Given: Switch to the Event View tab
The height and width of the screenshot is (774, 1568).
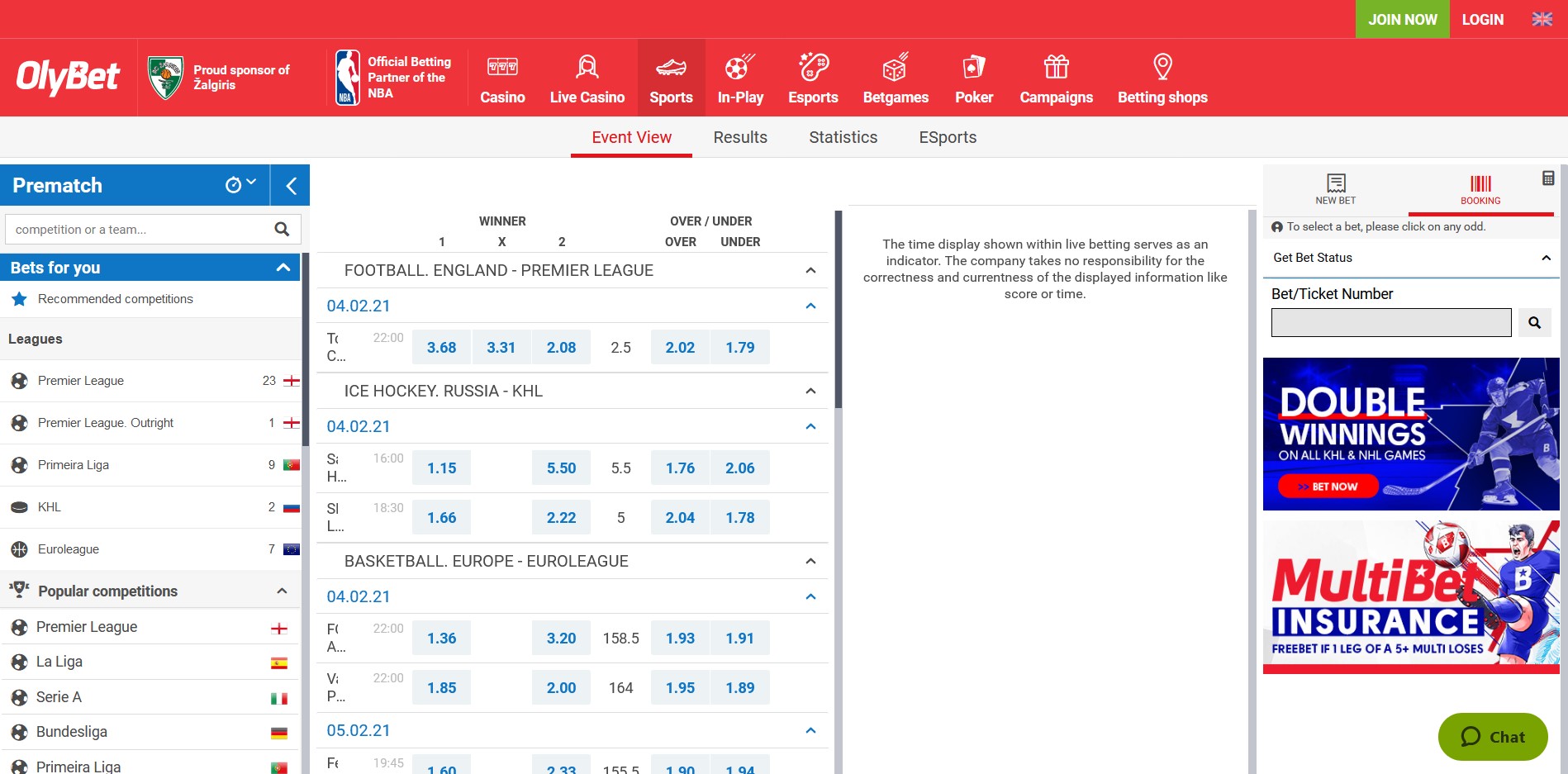Looking at the screenshot, I should (631, 137).
